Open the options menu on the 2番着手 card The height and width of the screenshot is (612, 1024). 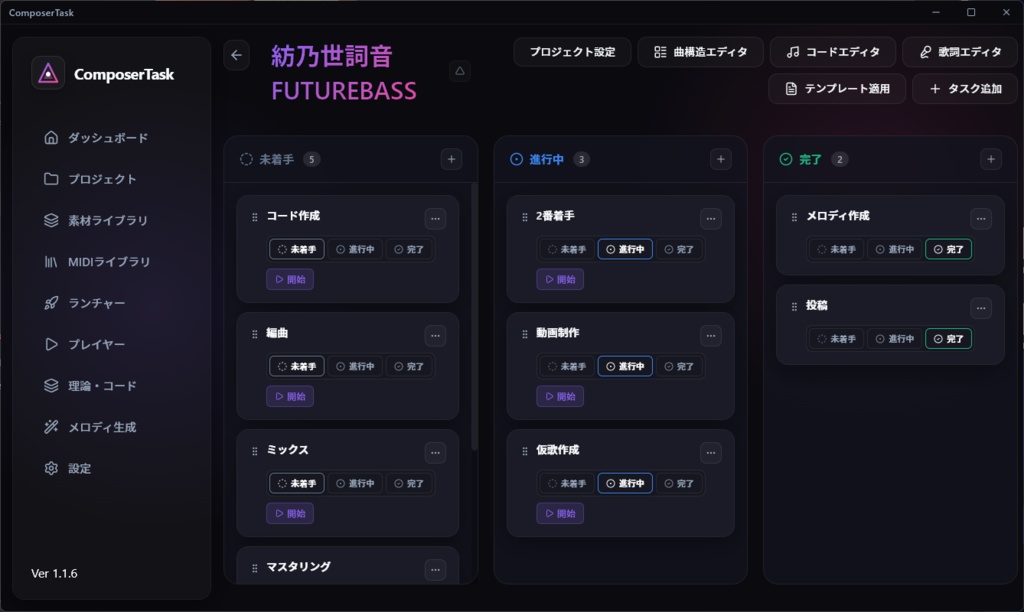710,218
